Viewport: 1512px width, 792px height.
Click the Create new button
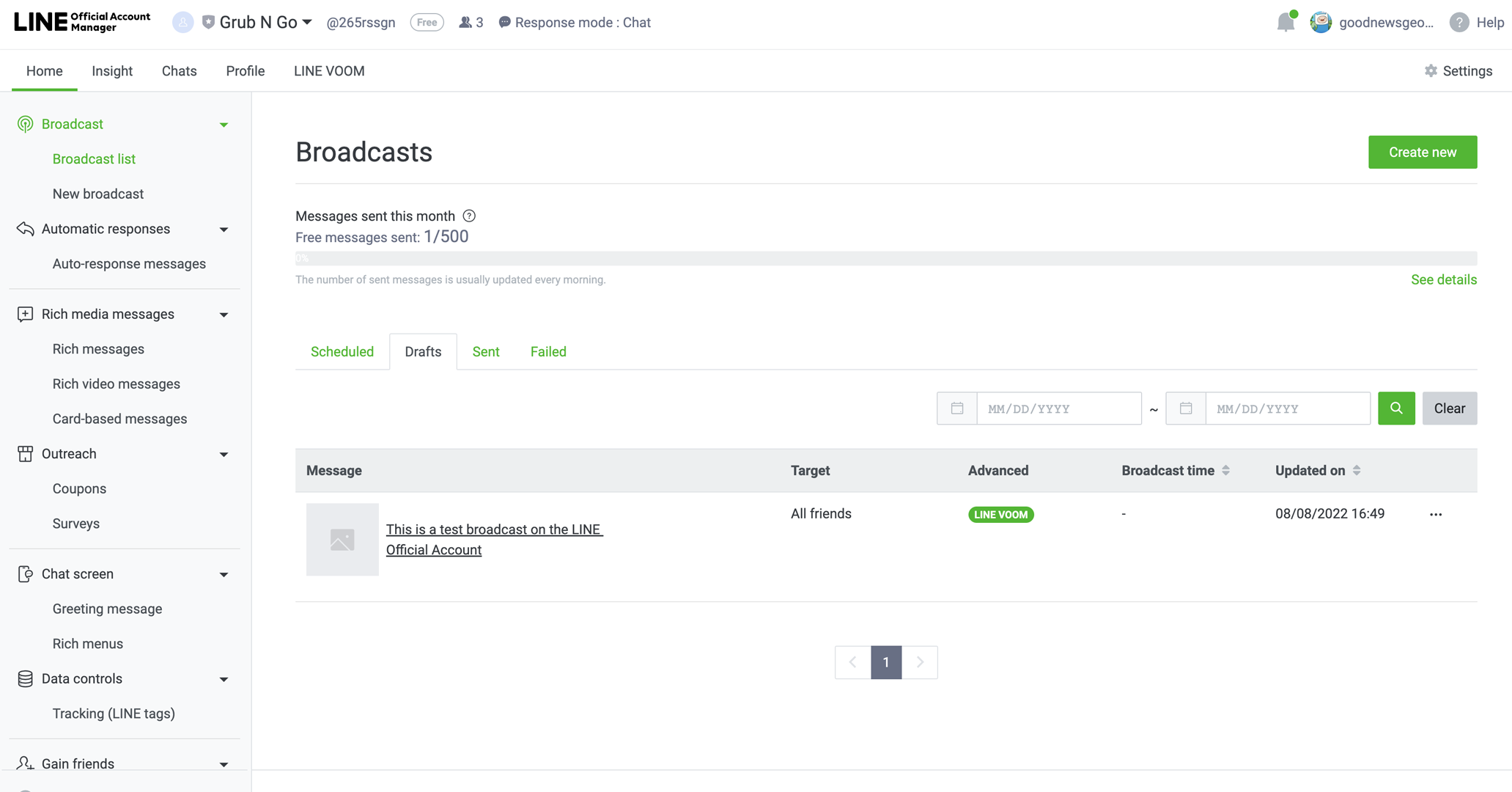tap(1423, 152)
